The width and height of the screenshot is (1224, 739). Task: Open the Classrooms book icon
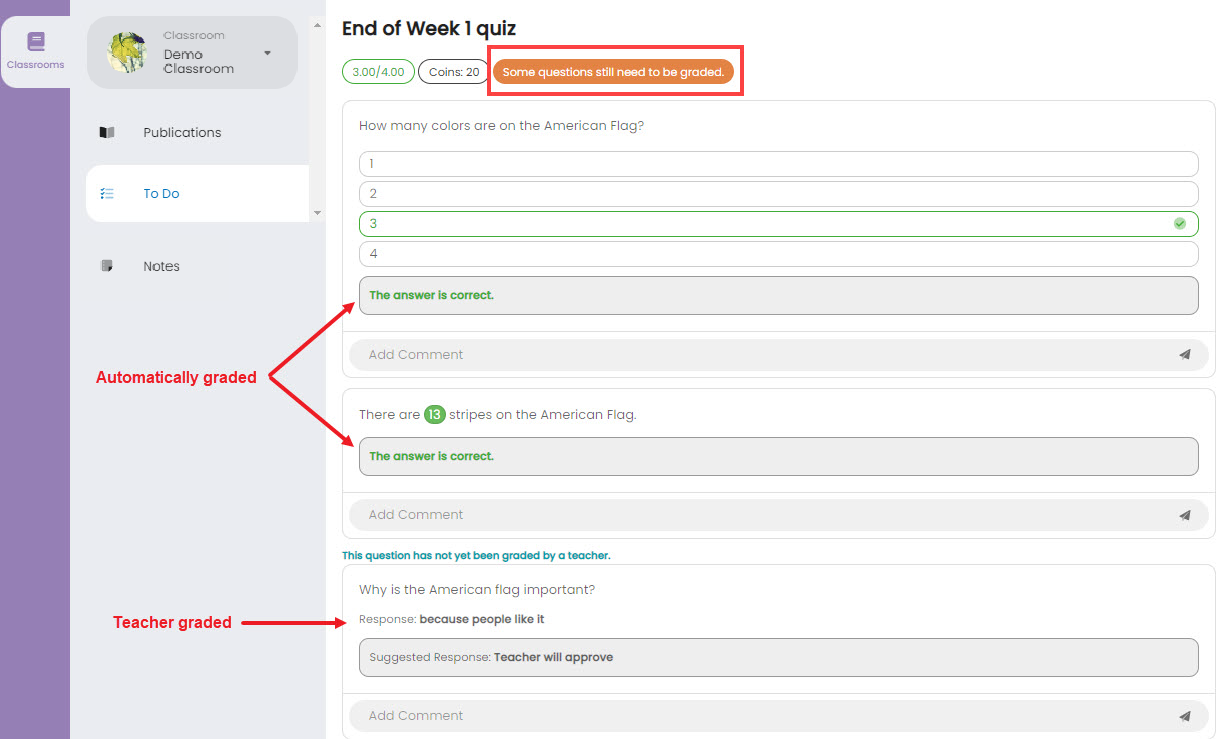tap(36, 42)
